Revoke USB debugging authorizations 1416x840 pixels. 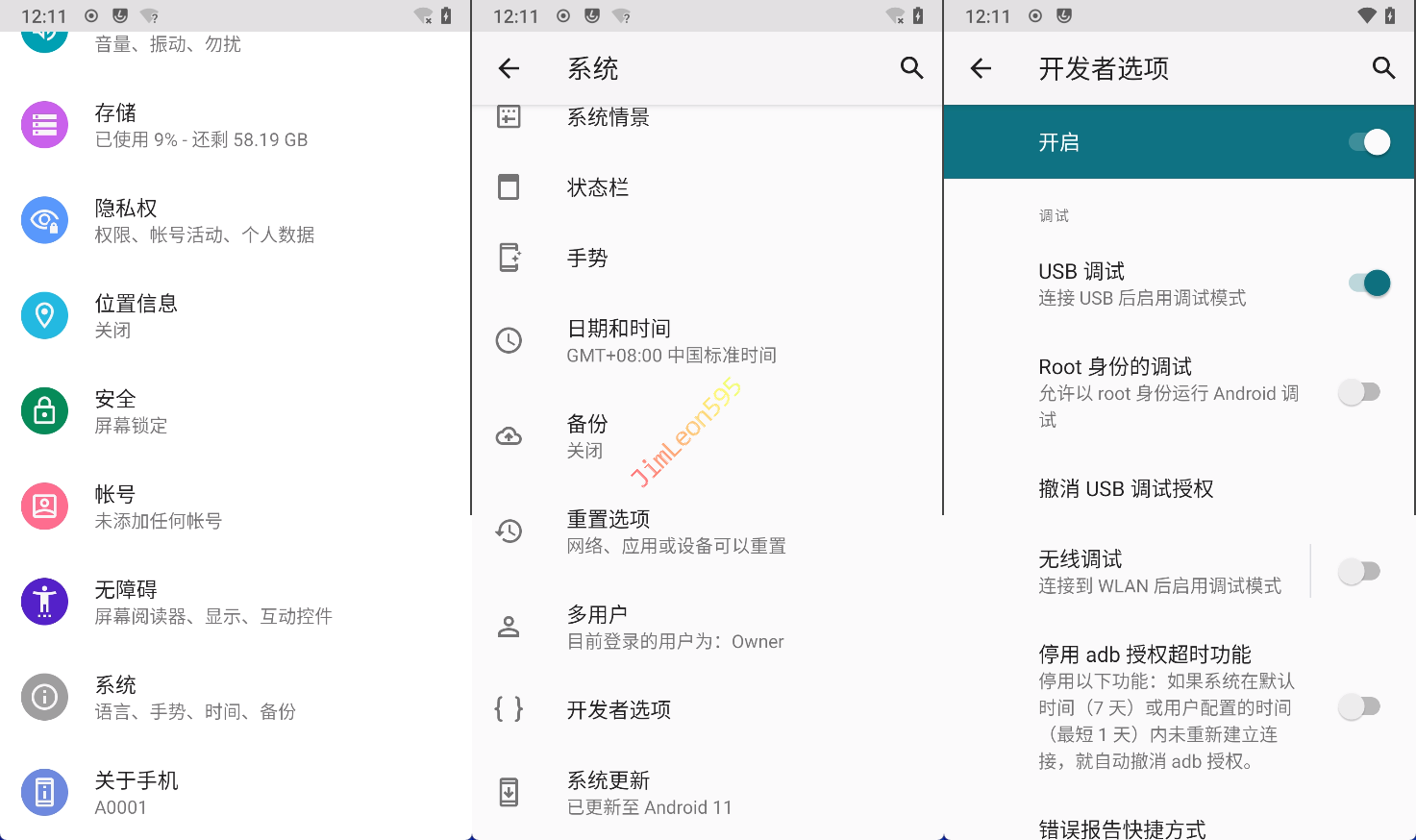click(1126, 489)
